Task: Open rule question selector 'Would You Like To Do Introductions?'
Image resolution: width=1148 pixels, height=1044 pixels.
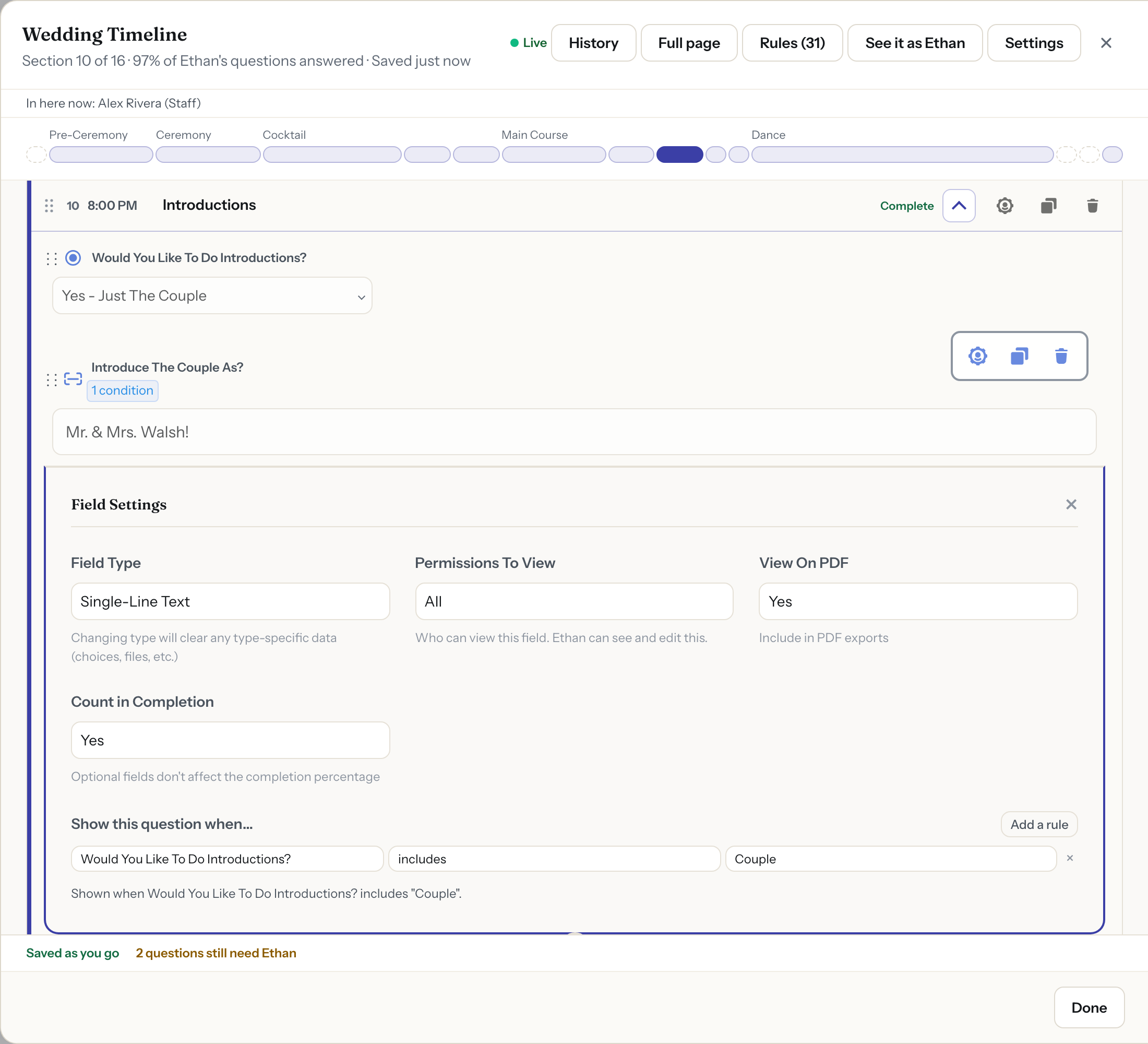Action: click(x=227, y=859)
